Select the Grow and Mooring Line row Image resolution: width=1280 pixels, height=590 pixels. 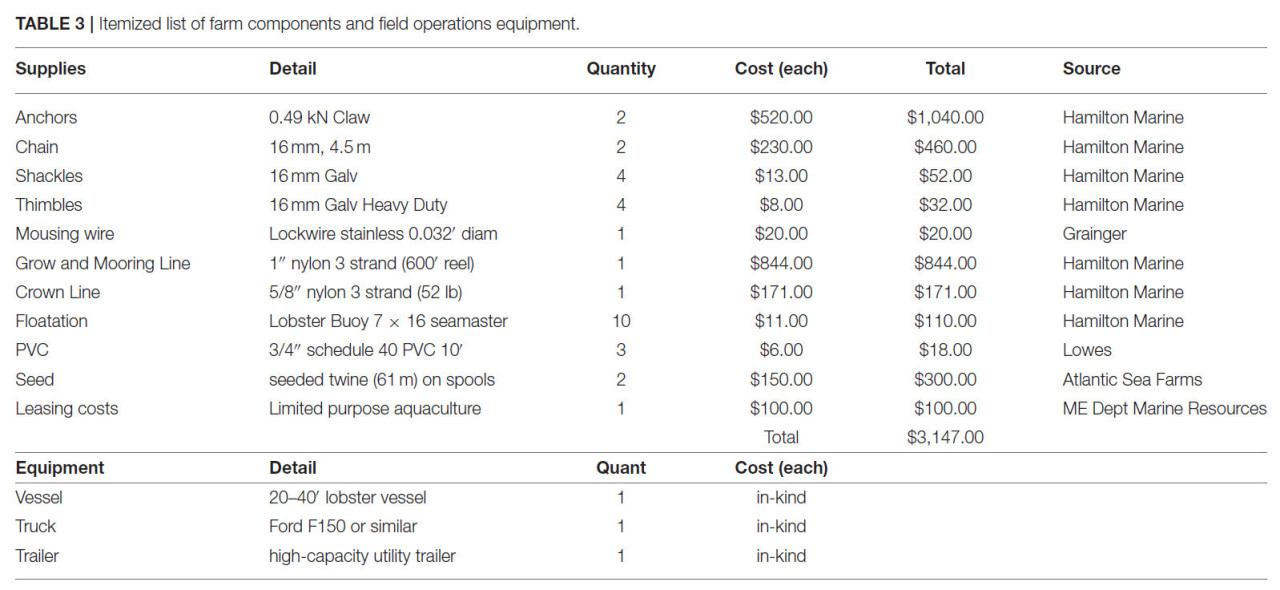pyautogui.click(x=640, y=263)
